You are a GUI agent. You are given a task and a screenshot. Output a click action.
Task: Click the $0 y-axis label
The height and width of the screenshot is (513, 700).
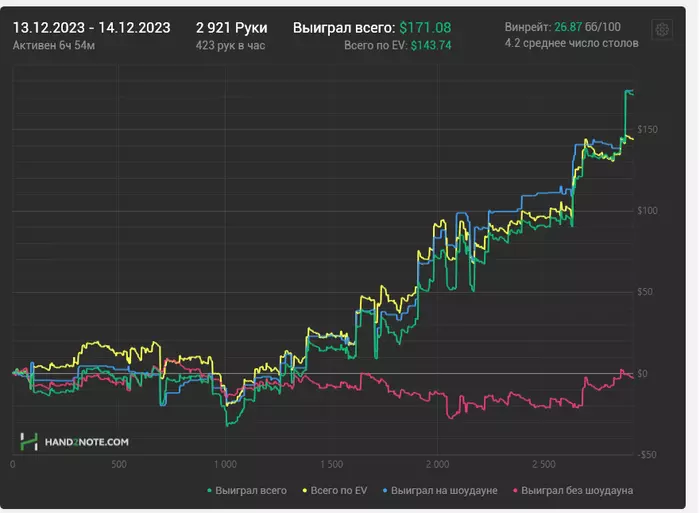(x=642, y=374)
